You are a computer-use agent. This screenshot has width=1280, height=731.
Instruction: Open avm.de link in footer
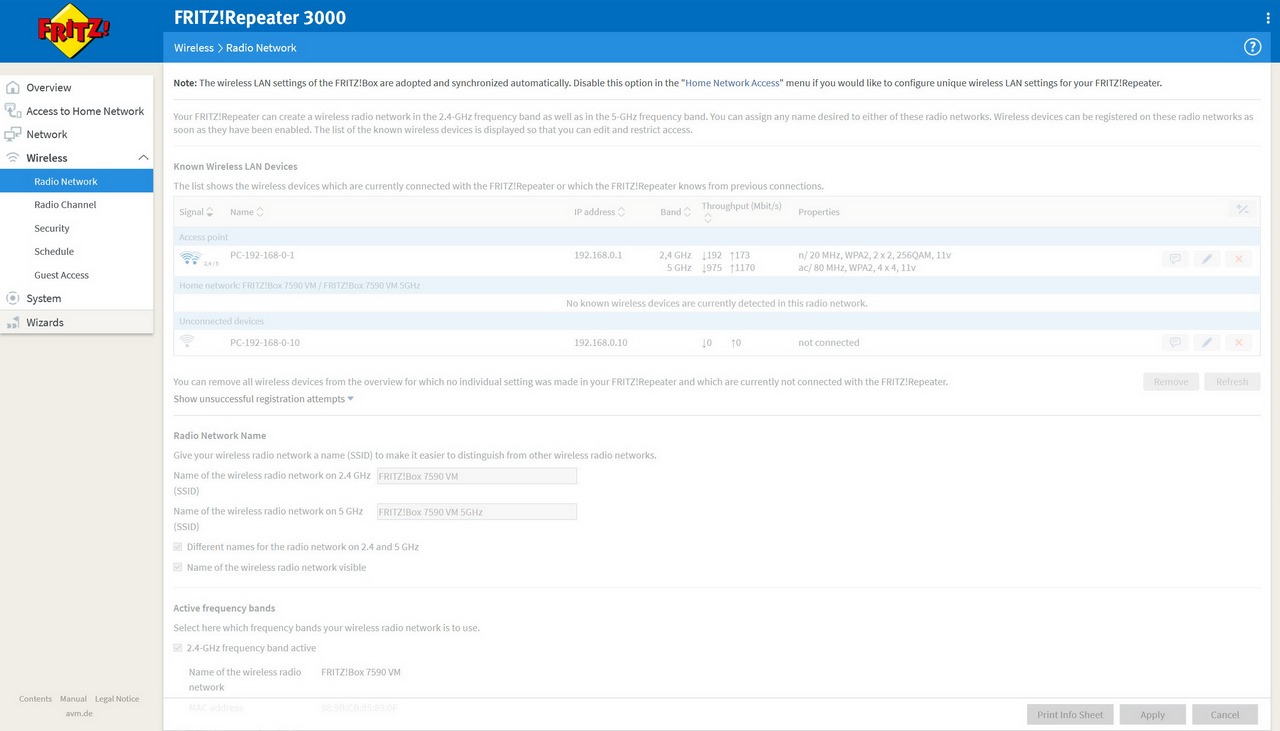79,713
